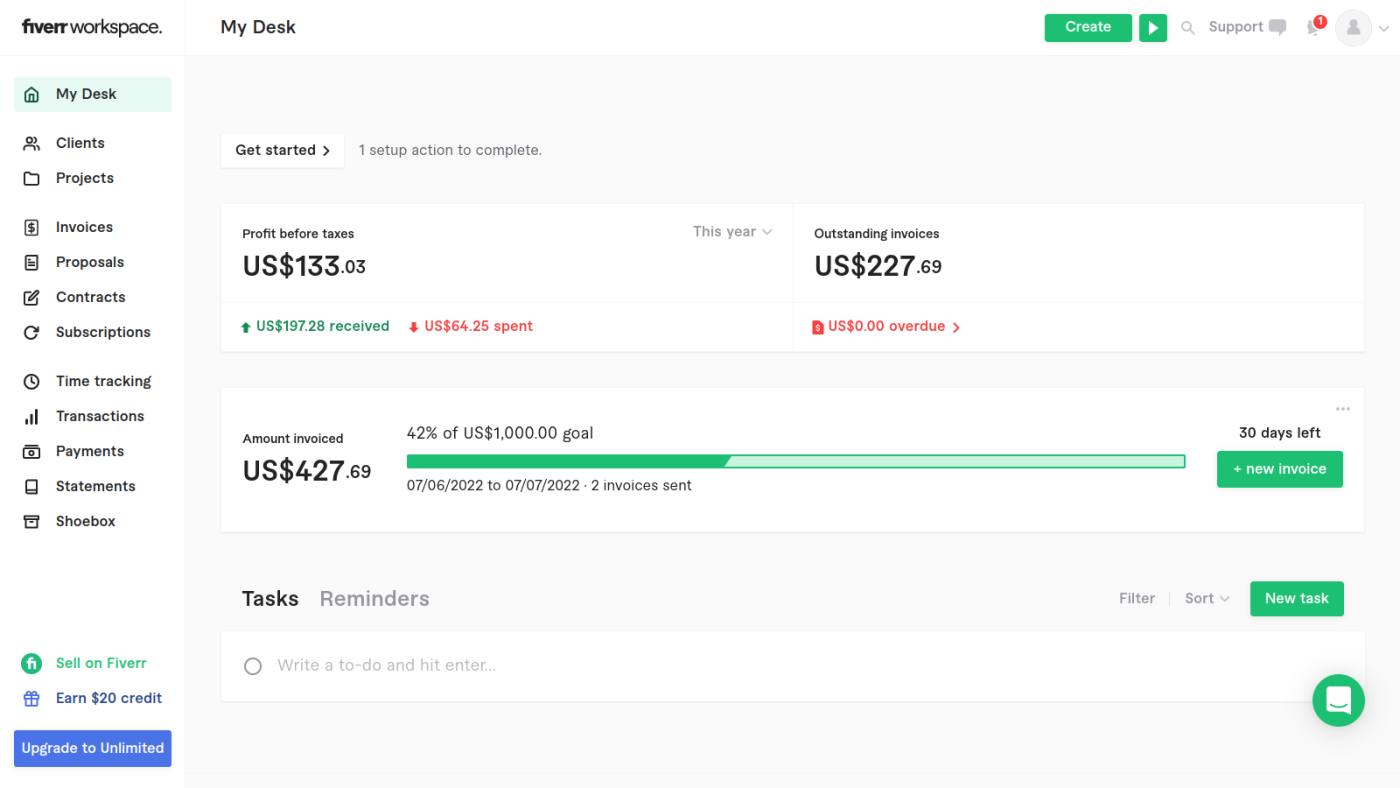This screenshot has width=1400, height=788.
Task: Open search using the magnifier icon
Action: tap(1188, 28)
